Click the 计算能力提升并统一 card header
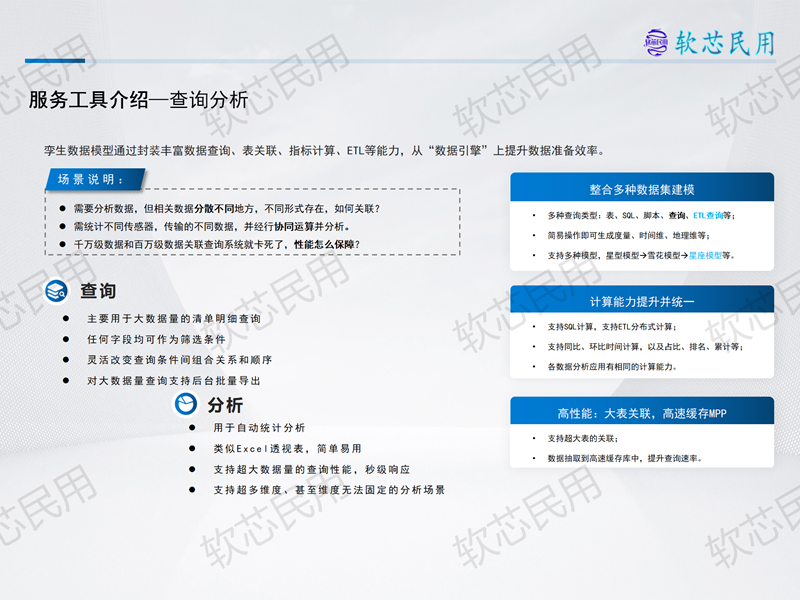This screenshot has height=600, width=800. point(642,299)
